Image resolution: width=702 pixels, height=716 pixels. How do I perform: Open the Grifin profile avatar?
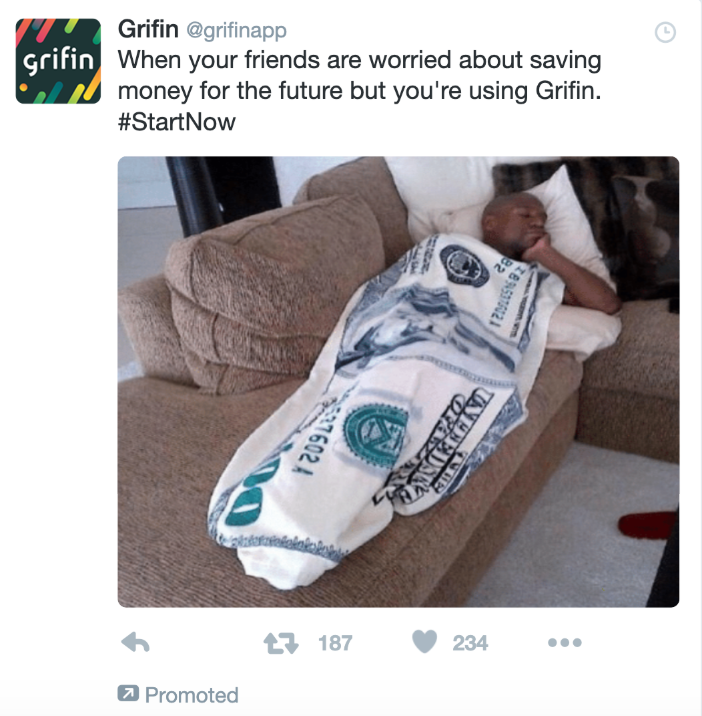58,61
